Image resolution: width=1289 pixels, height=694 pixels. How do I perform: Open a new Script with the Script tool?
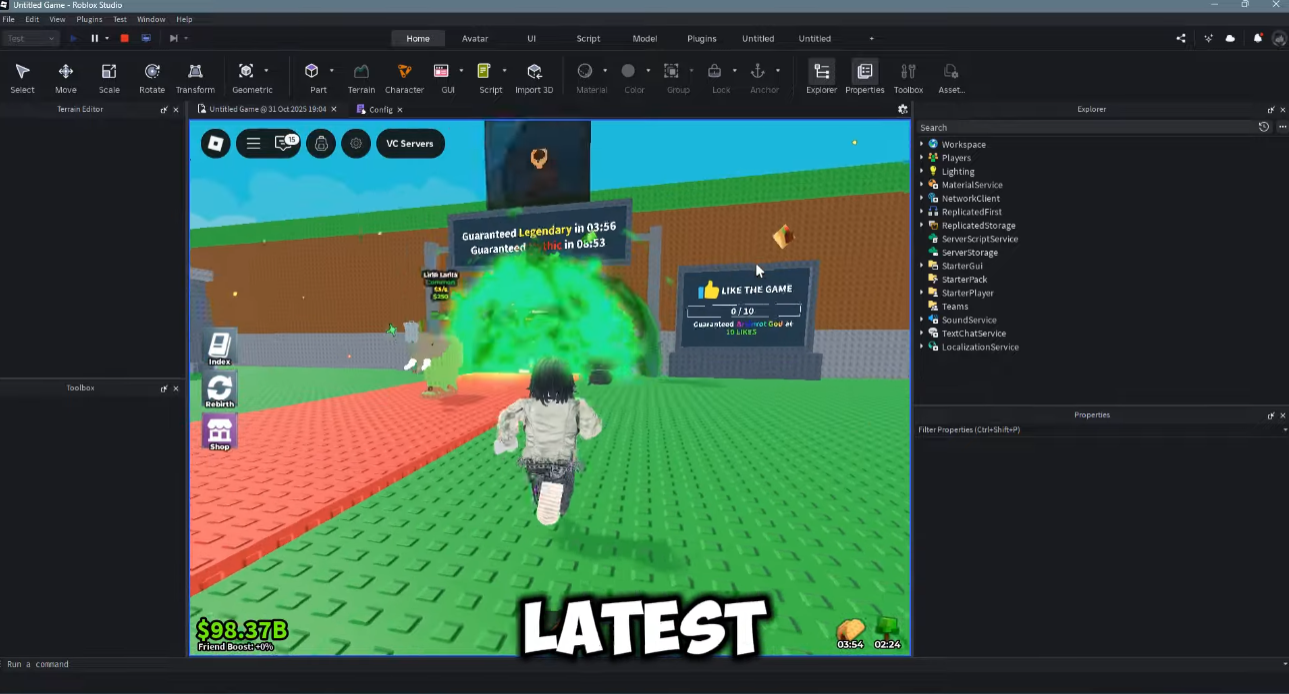[x=490, y=73]
